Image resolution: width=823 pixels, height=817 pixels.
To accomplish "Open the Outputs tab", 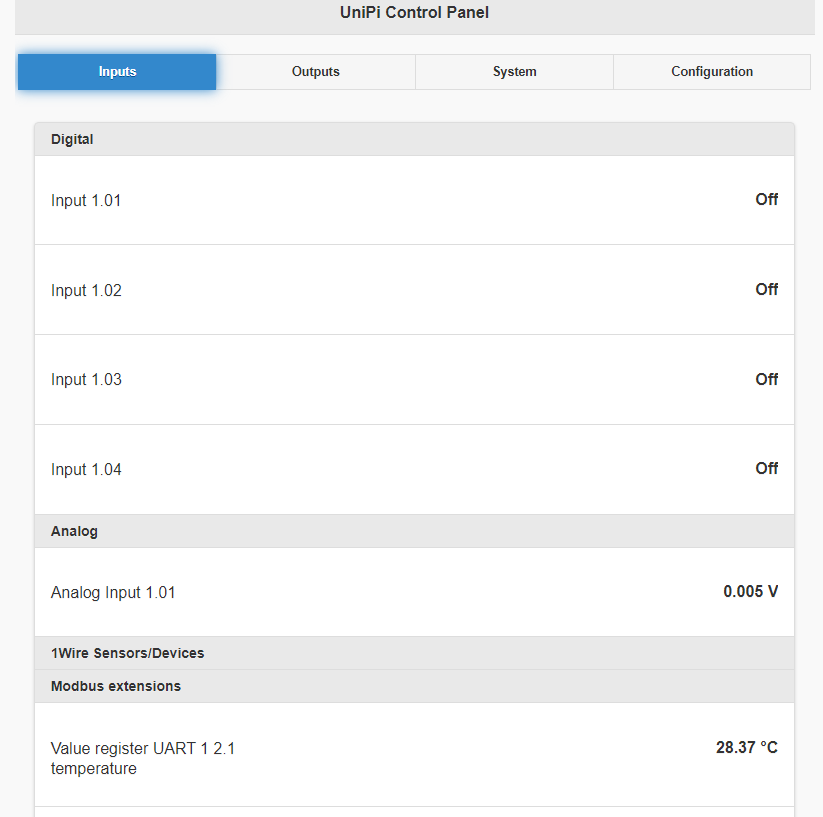I will 315,72.
